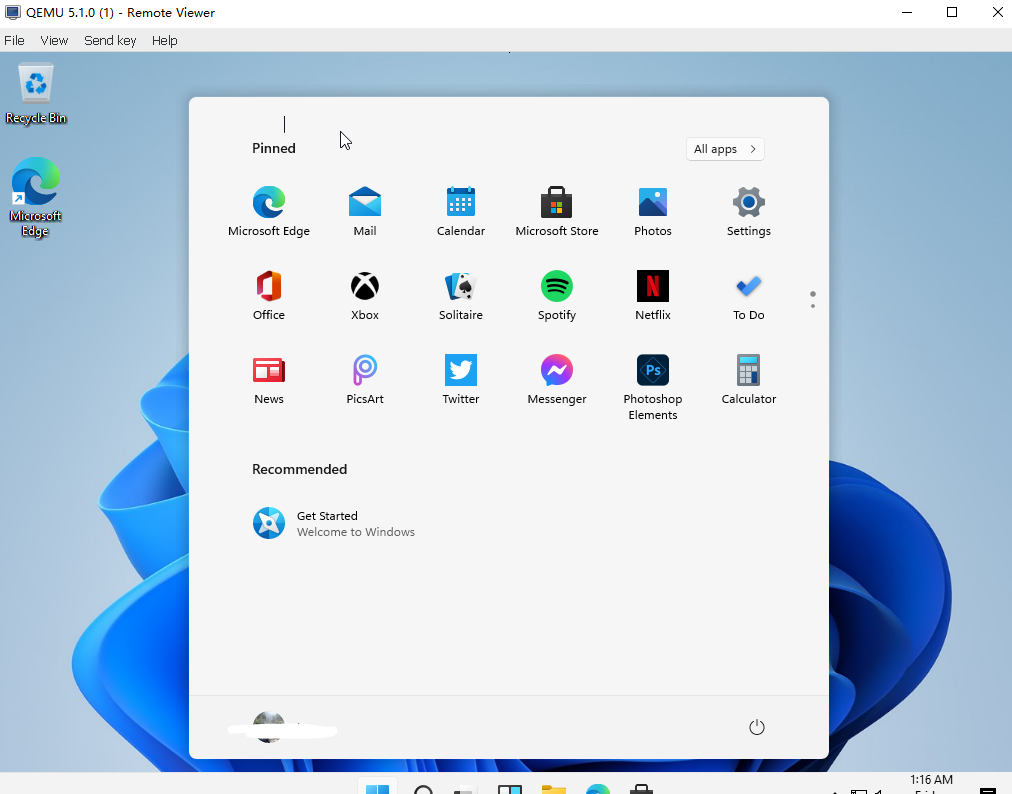Click the user account profile picture
The height and width of the screenshot is (794, 1012).
pos(269,727)
